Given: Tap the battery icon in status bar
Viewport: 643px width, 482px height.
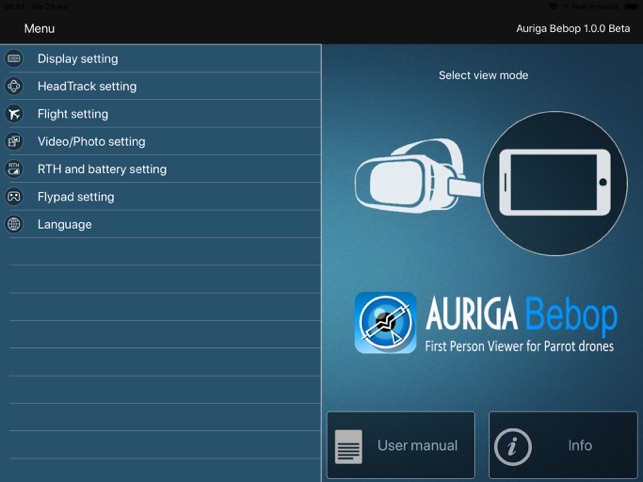Looking at the screenshot, I should pyautogui.click(x=631, y=6).
